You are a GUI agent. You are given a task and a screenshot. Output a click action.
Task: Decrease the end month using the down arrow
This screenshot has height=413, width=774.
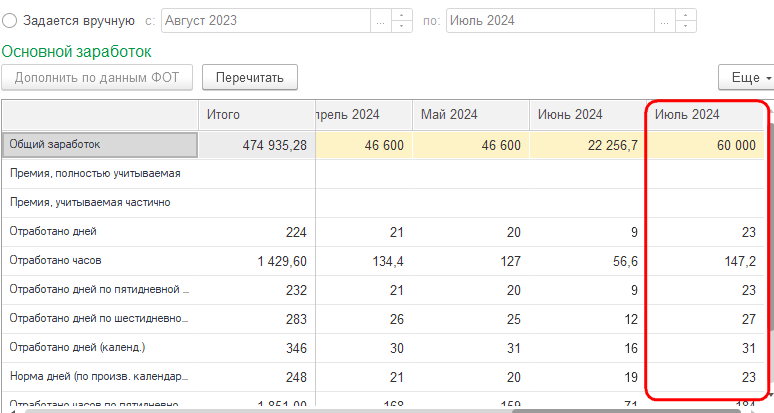coord(686,27)
